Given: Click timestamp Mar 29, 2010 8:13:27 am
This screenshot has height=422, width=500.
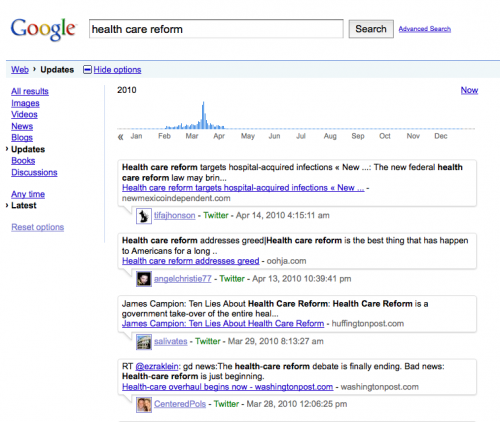Looking at the screenshot, I should 276,341.
